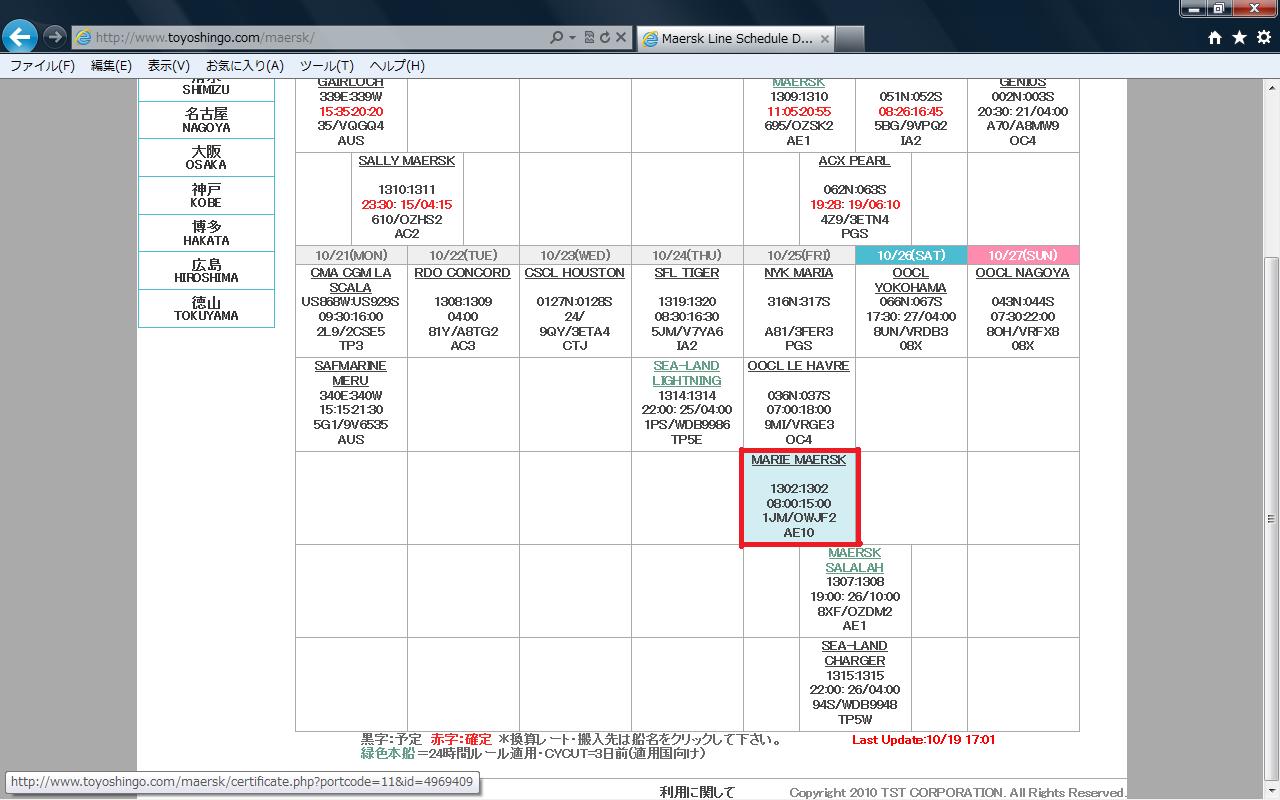Close the Maersk Line Schedule tab

tap(824, 39)
